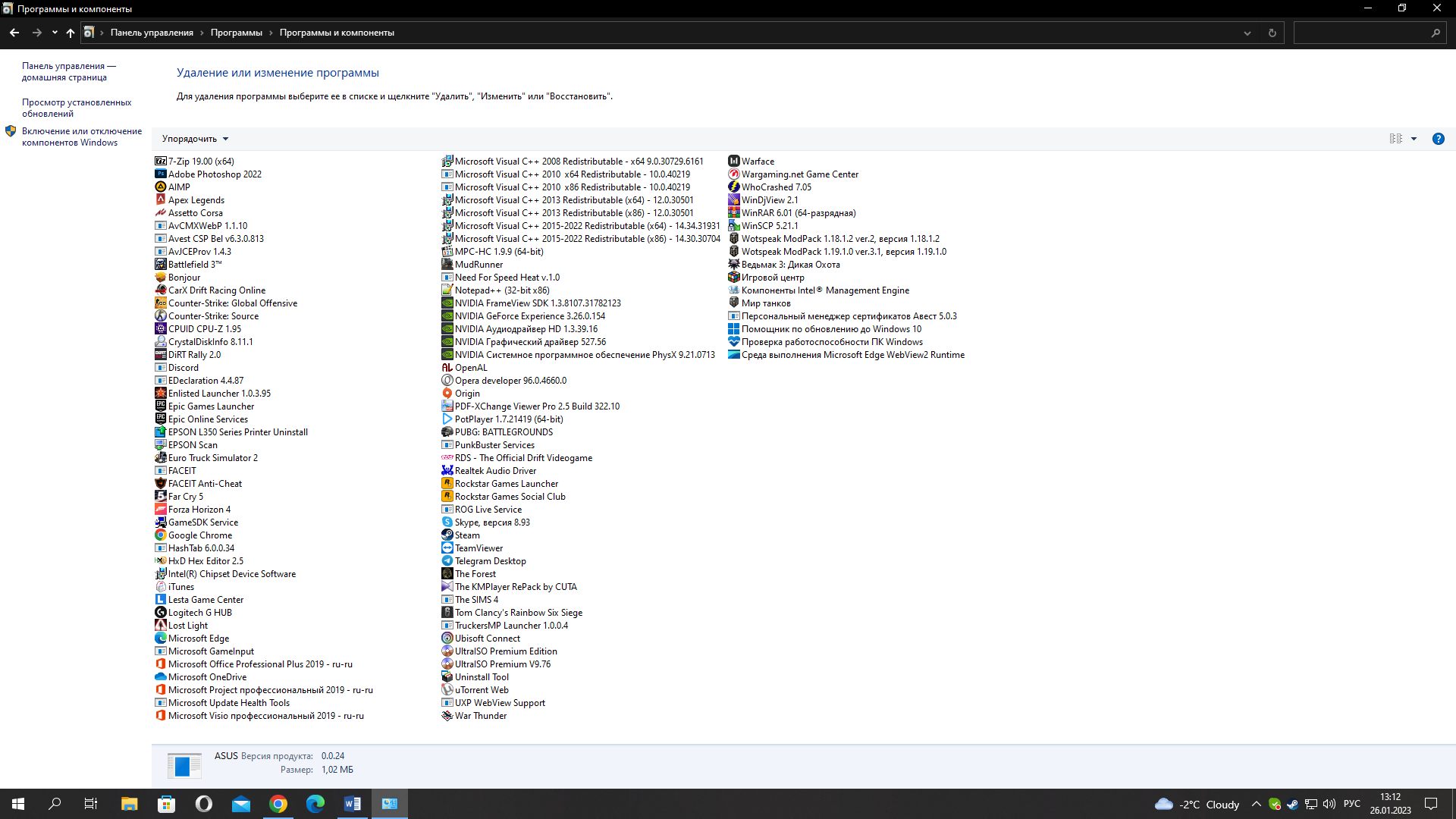Click the 7-Zip 19.00 program icon
Viewport: 1456px width, 819px height.
tap(160, 162)
